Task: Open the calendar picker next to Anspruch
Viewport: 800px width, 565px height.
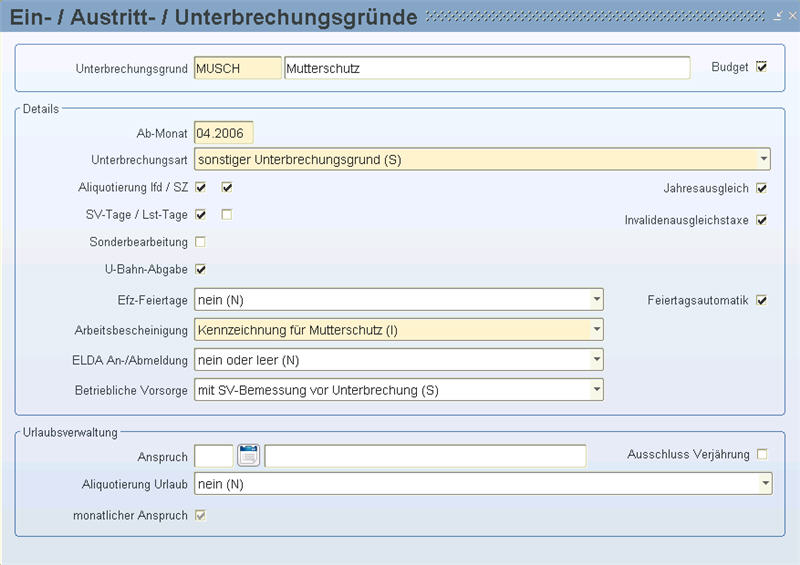Action: pos(249,456)
